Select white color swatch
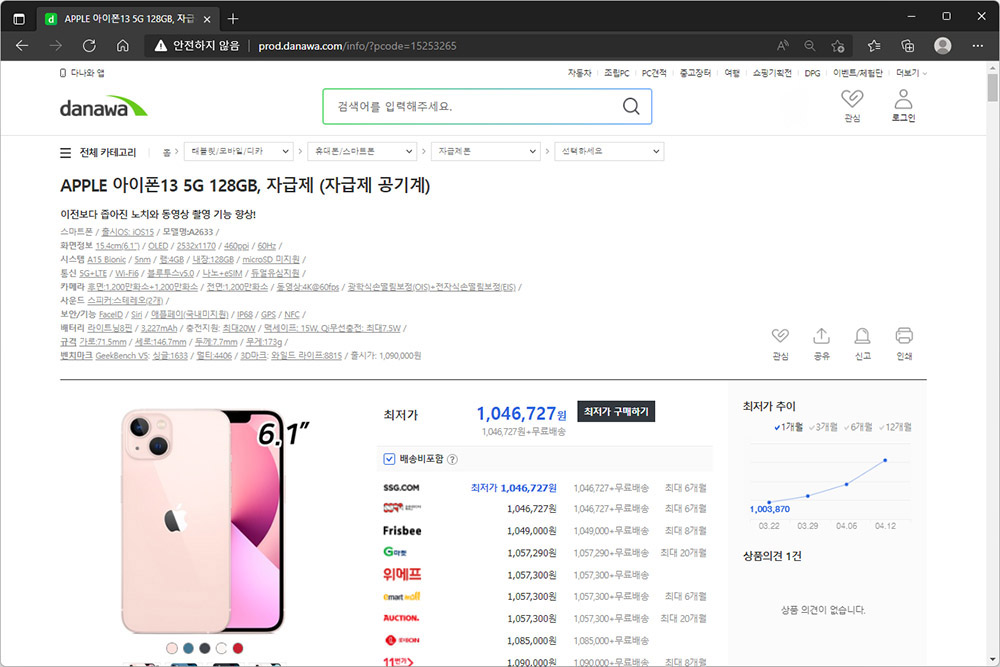Viewport: 1000px width, 667px height. 221,648
